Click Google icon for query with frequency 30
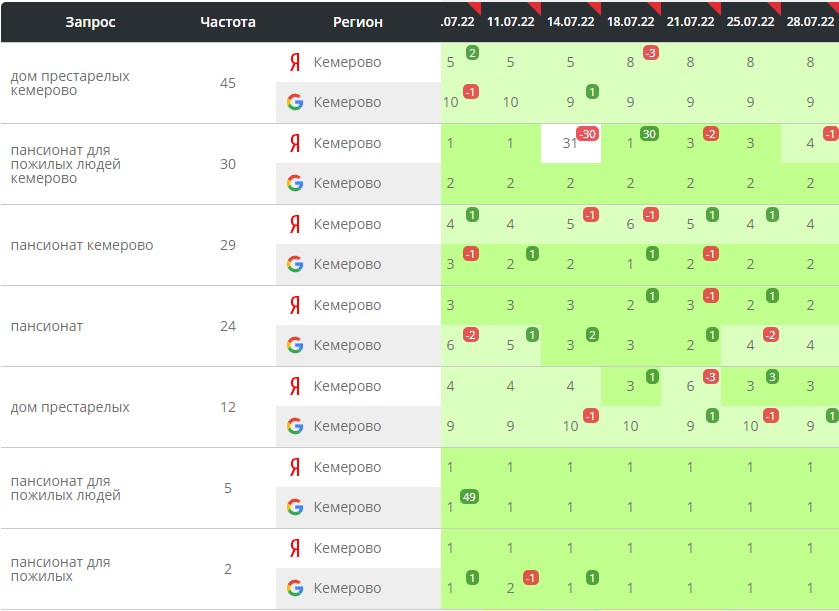 pyautogui.click(x=295, y=183)
